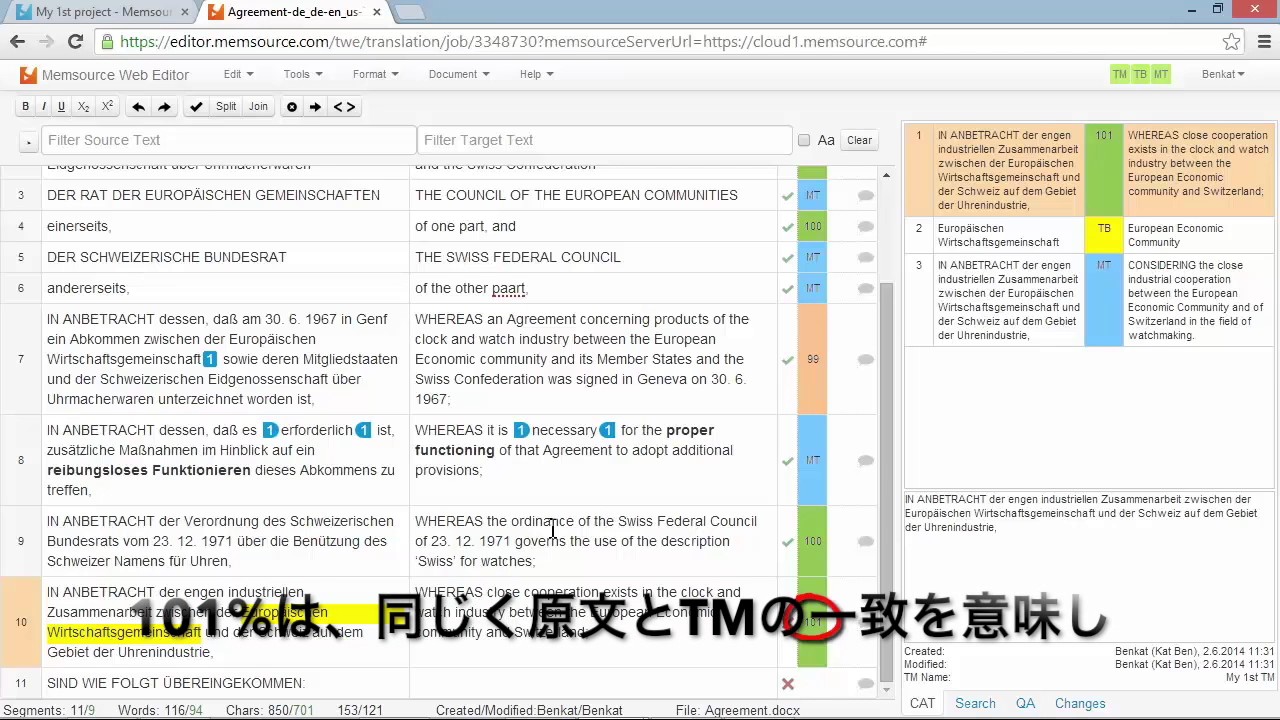1280x720 pixels.
Task: Click browser forward arrow
Action: (x=45, y=42)
